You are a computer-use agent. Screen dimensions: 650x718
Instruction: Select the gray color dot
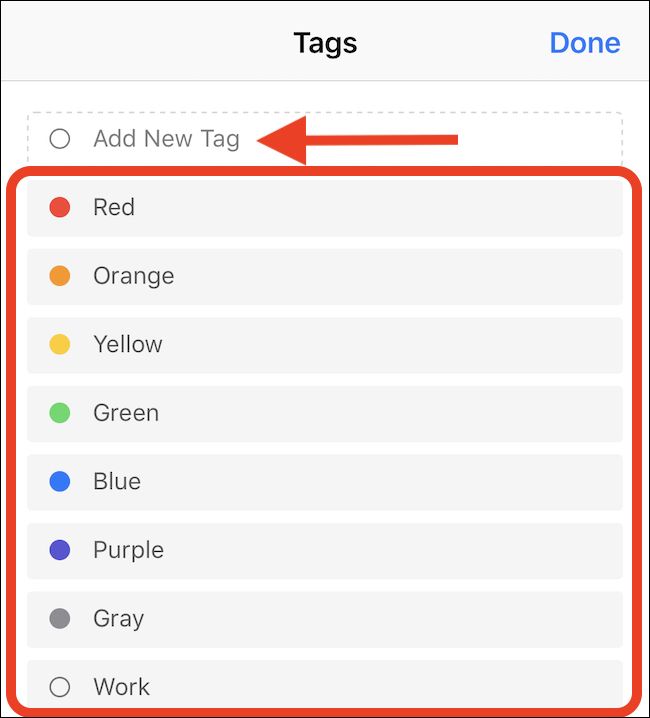click(x=60, y=618)
